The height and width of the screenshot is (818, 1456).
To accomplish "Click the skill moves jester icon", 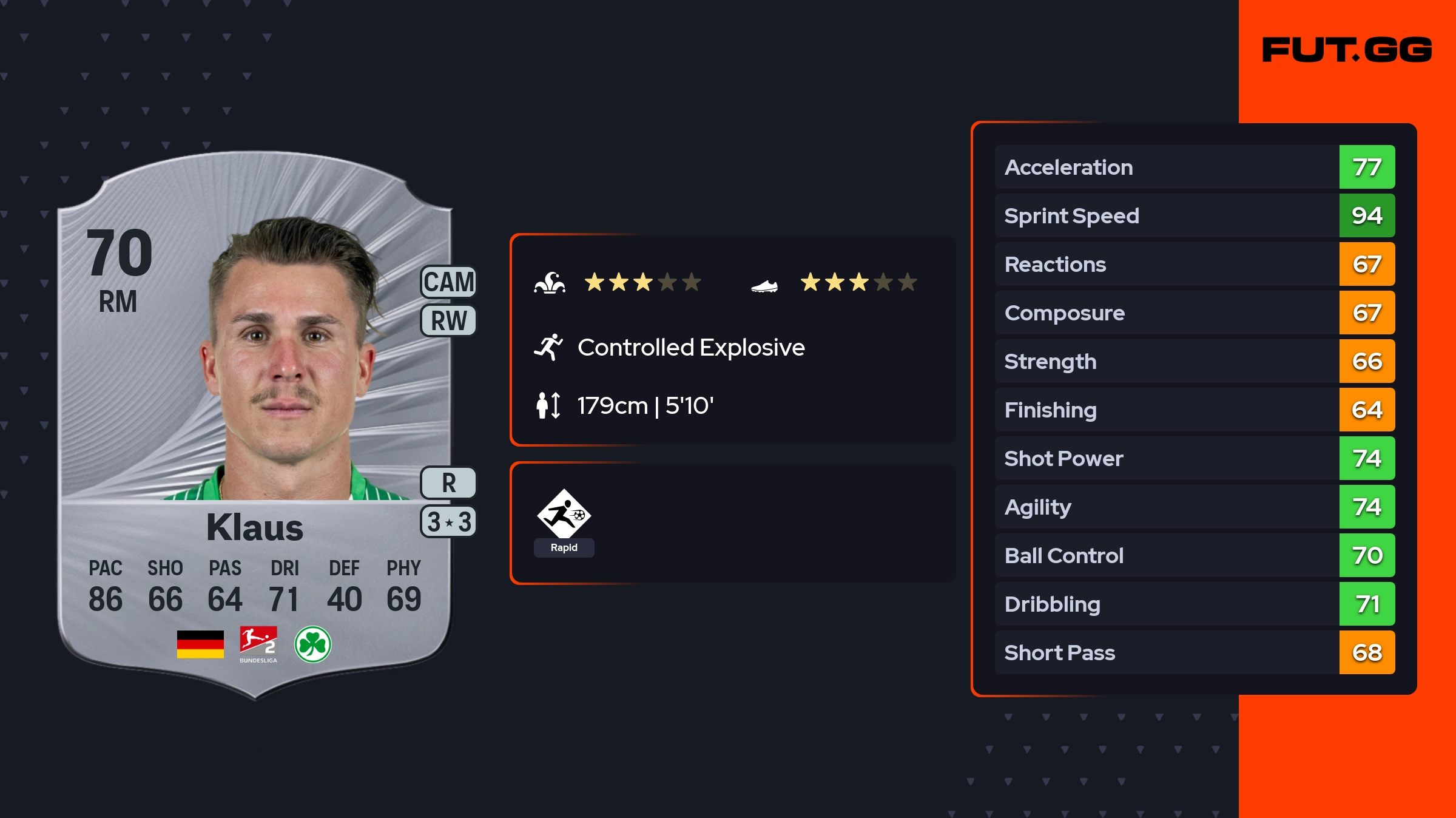I will pyautogui.click(x=550, y=283).
